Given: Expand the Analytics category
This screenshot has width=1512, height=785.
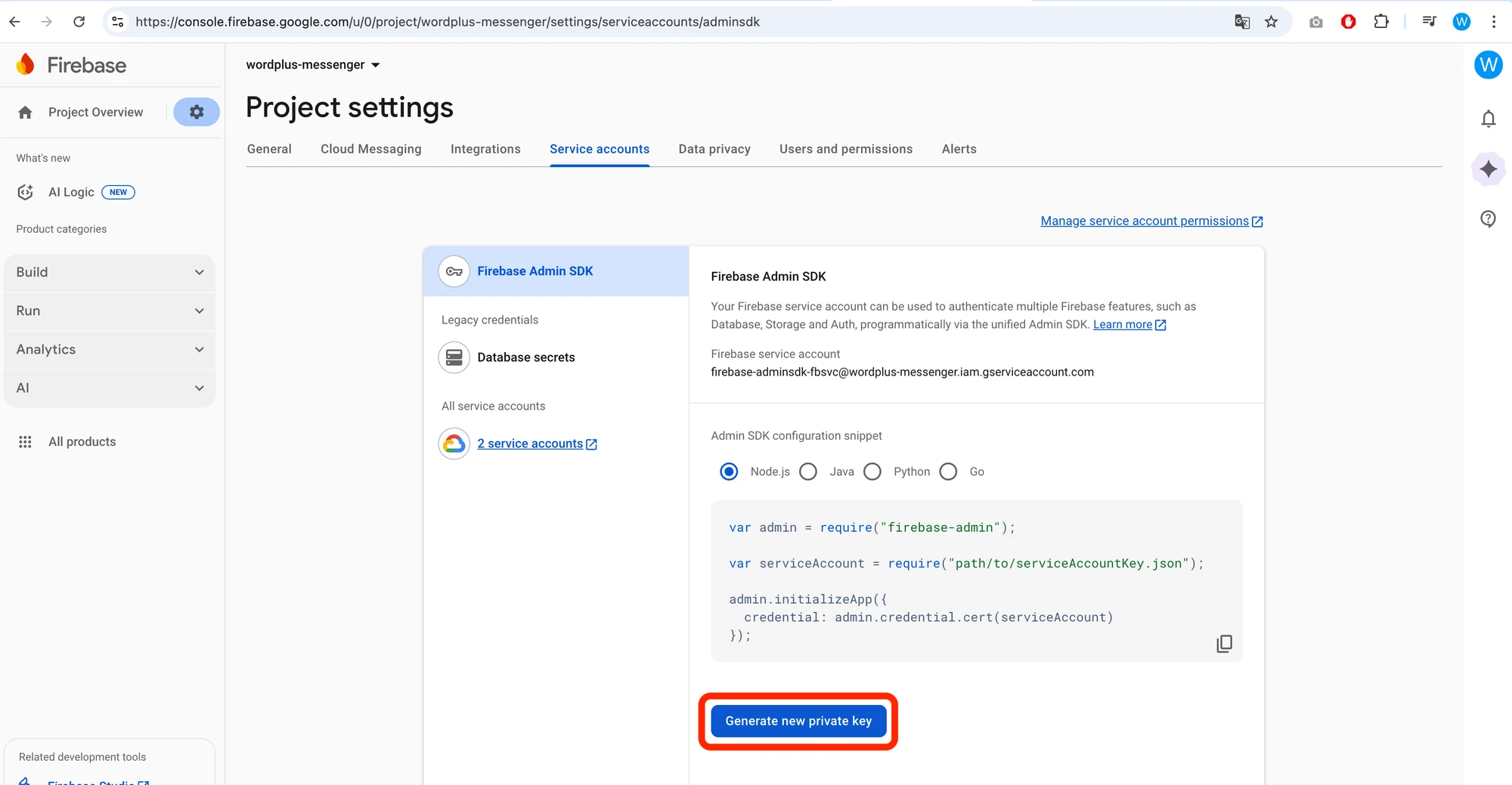Looking at the screenshot, I should pos(110,349).
